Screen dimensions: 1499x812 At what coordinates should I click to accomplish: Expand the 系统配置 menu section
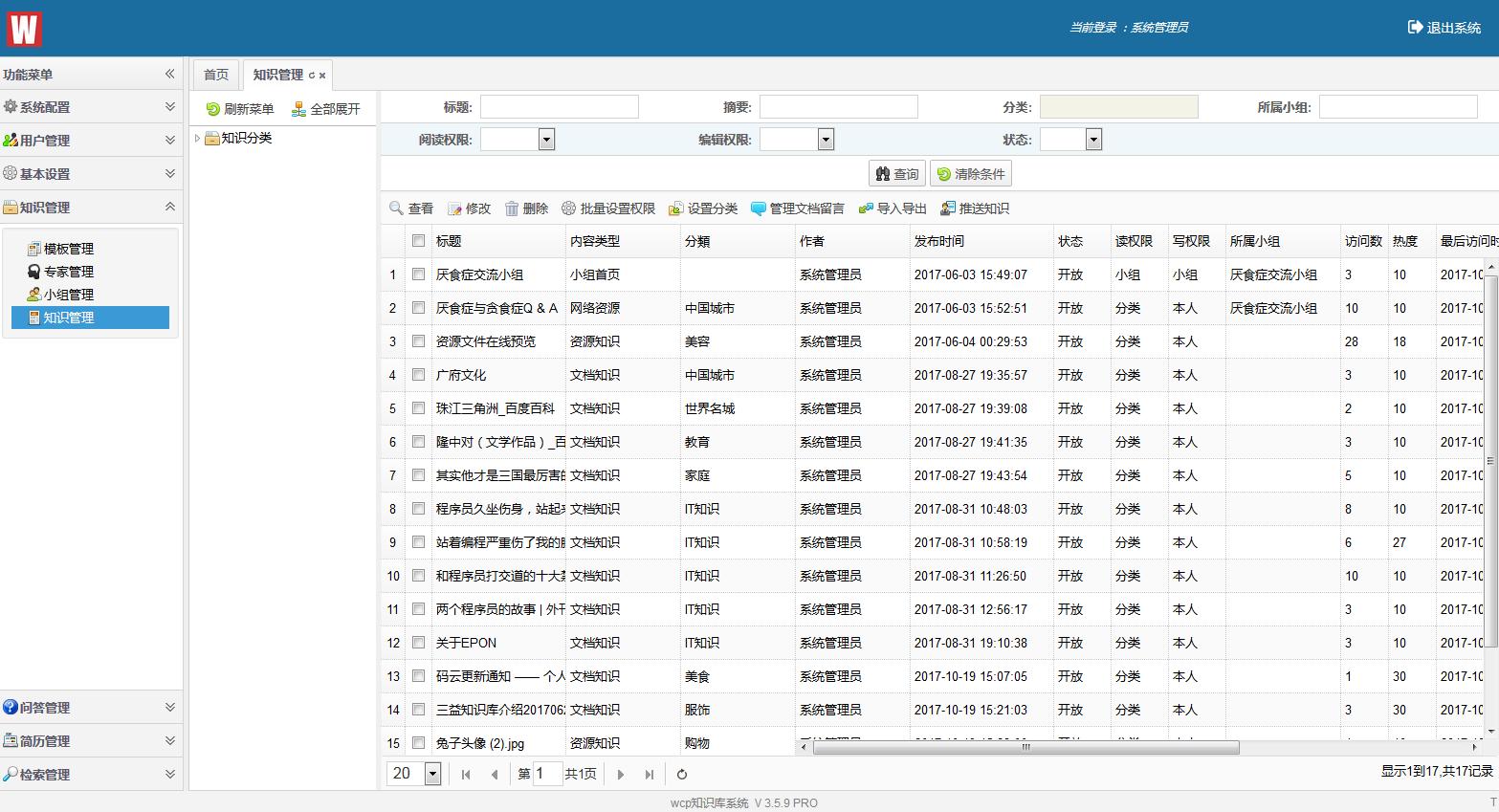(x=90, y=107)
